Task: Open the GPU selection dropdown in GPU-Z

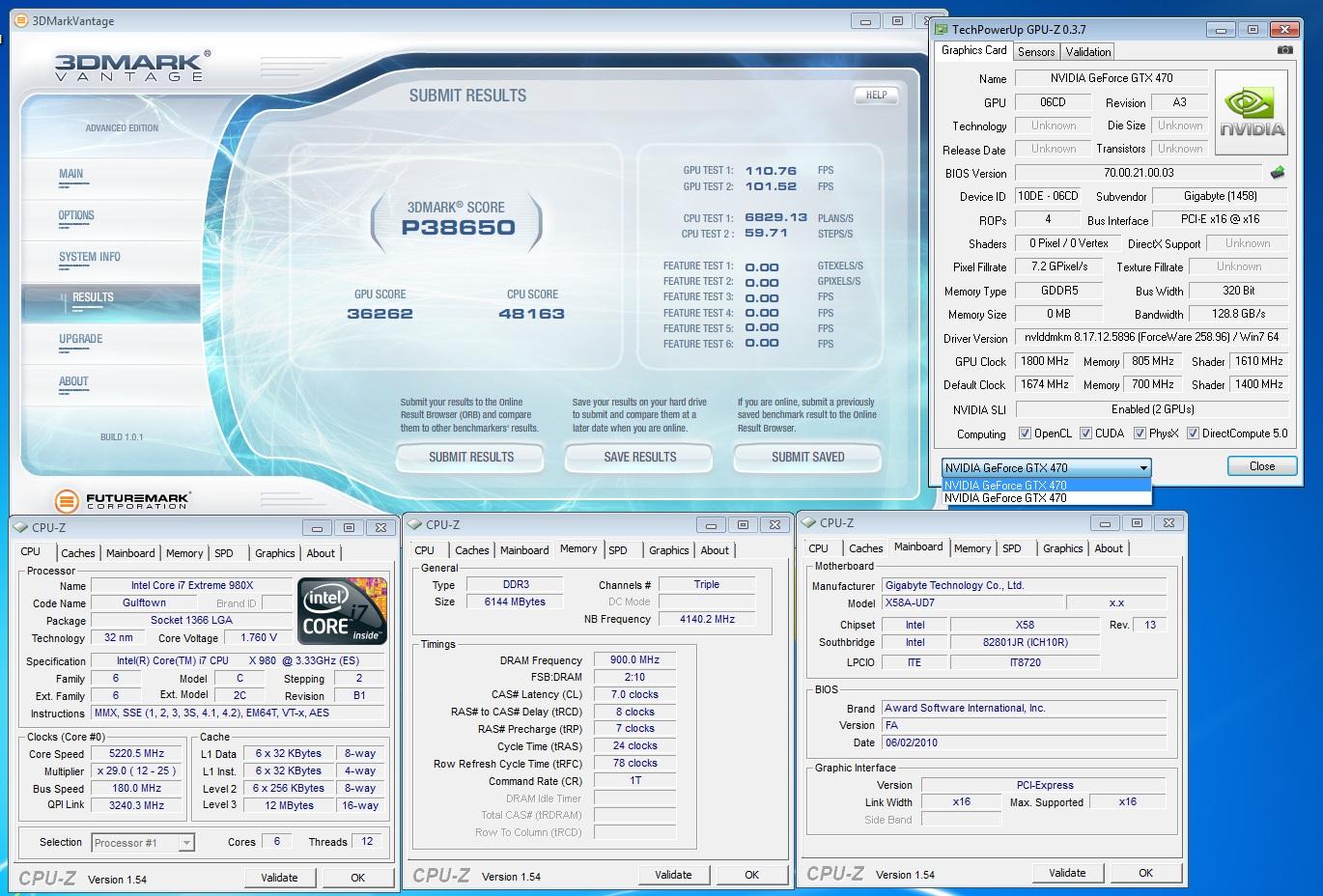Action: click(x=1047, y=467)
